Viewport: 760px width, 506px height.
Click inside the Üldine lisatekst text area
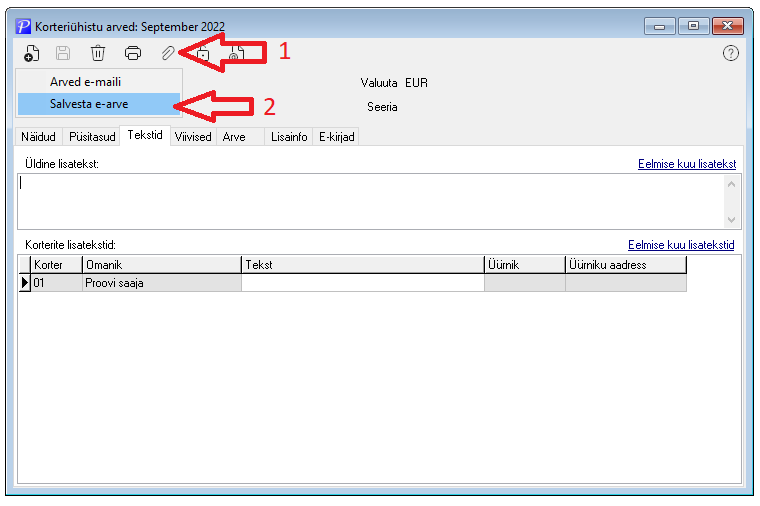(x=371, y=201)
